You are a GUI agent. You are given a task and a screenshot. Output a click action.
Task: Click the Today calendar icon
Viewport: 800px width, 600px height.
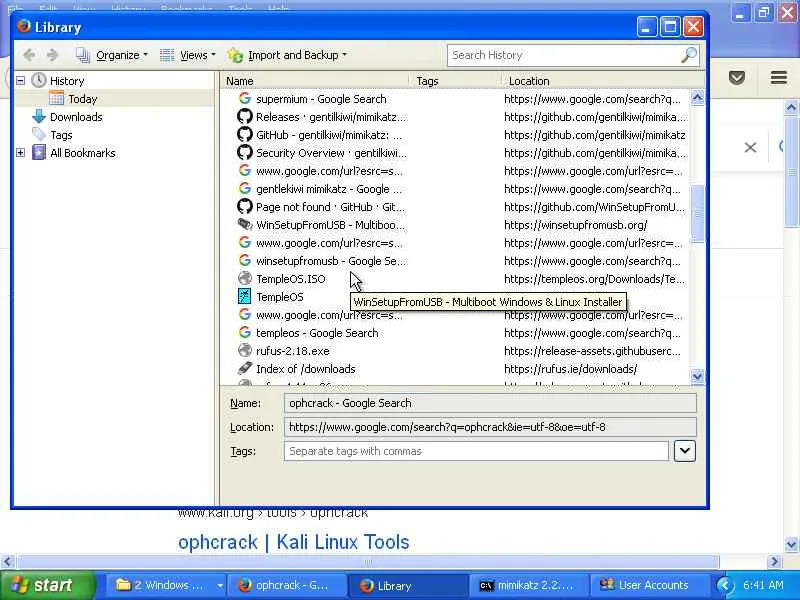tap(57, 98)
